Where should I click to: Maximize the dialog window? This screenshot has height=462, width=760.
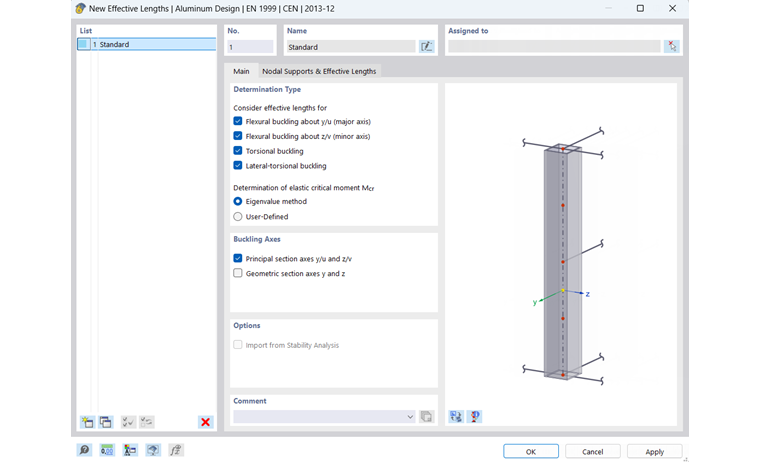(x=640, y=8)
